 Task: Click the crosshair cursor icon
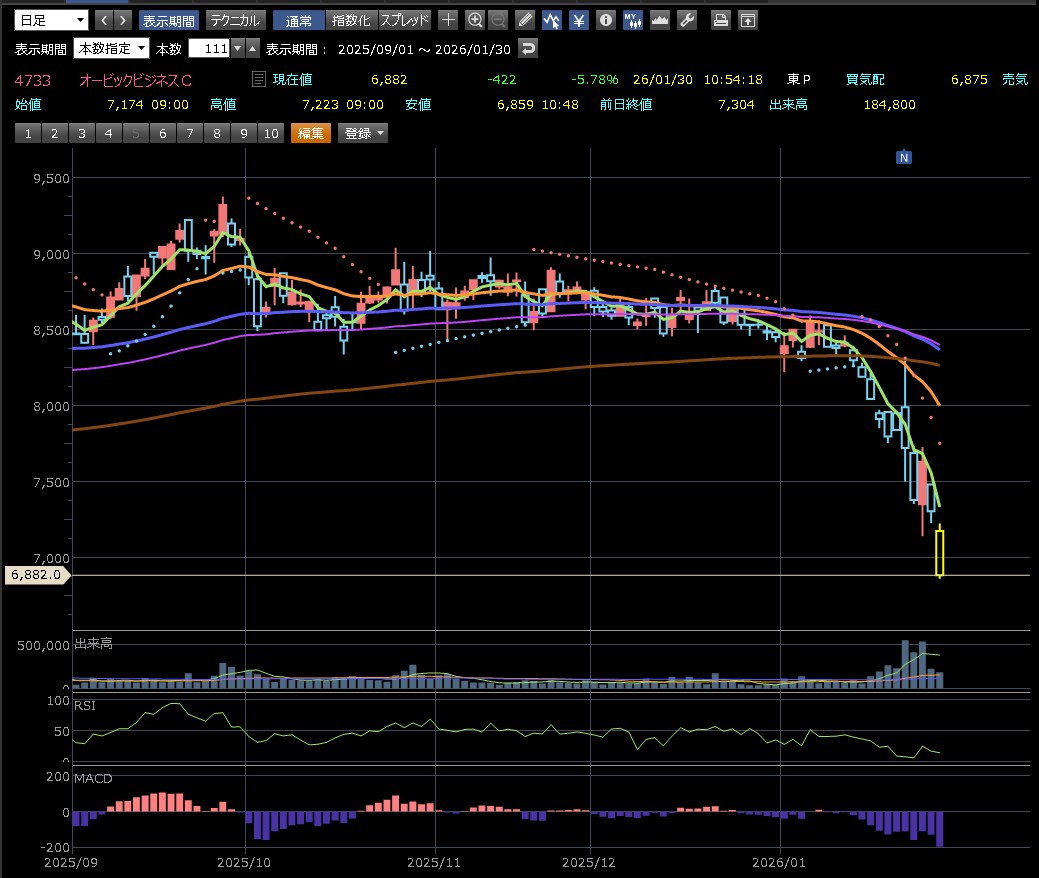pos(449,20)
